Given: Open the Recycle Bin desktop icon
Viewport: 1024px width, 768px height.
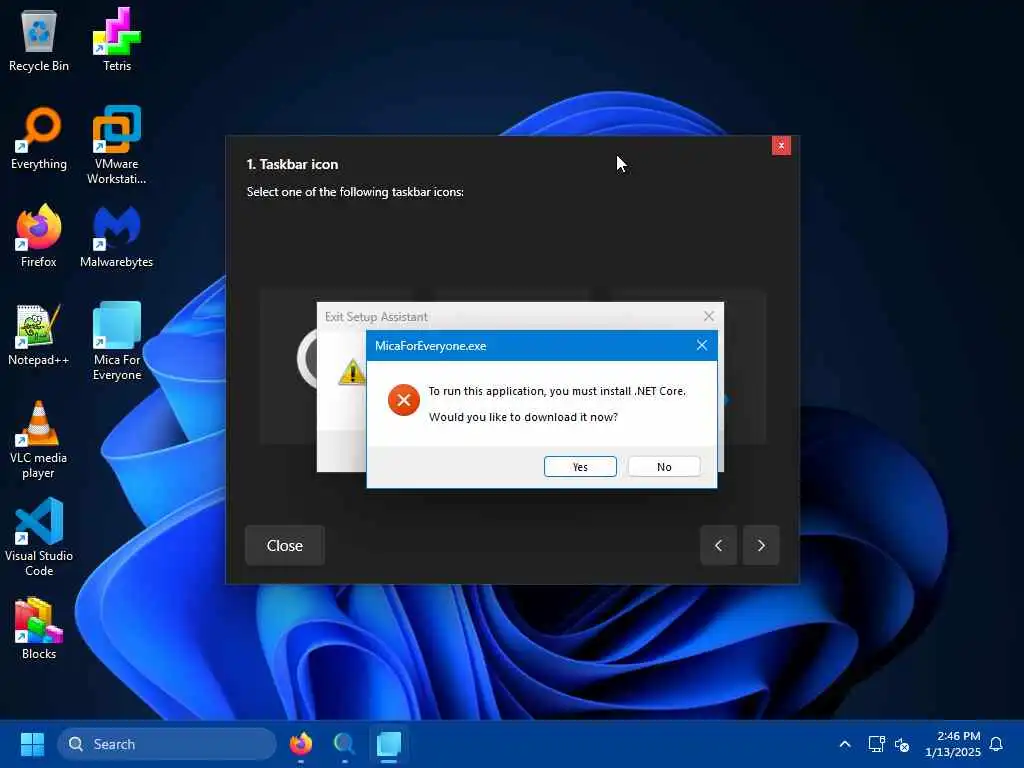Looking at the screenshot, I should tap(39, 40).
